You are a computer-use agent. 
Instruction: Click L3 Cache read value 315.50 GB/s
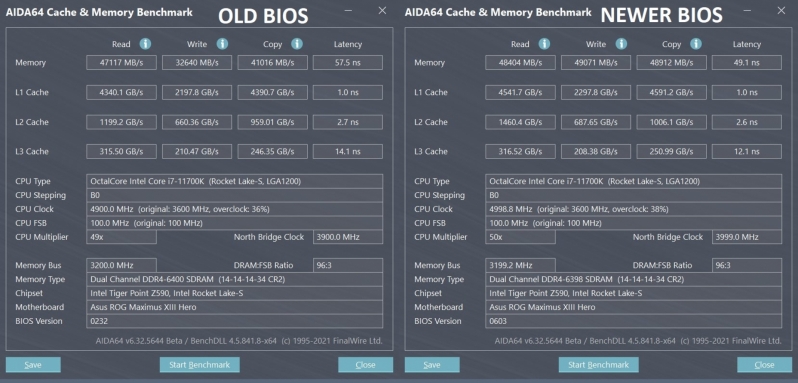click(121, 152)
